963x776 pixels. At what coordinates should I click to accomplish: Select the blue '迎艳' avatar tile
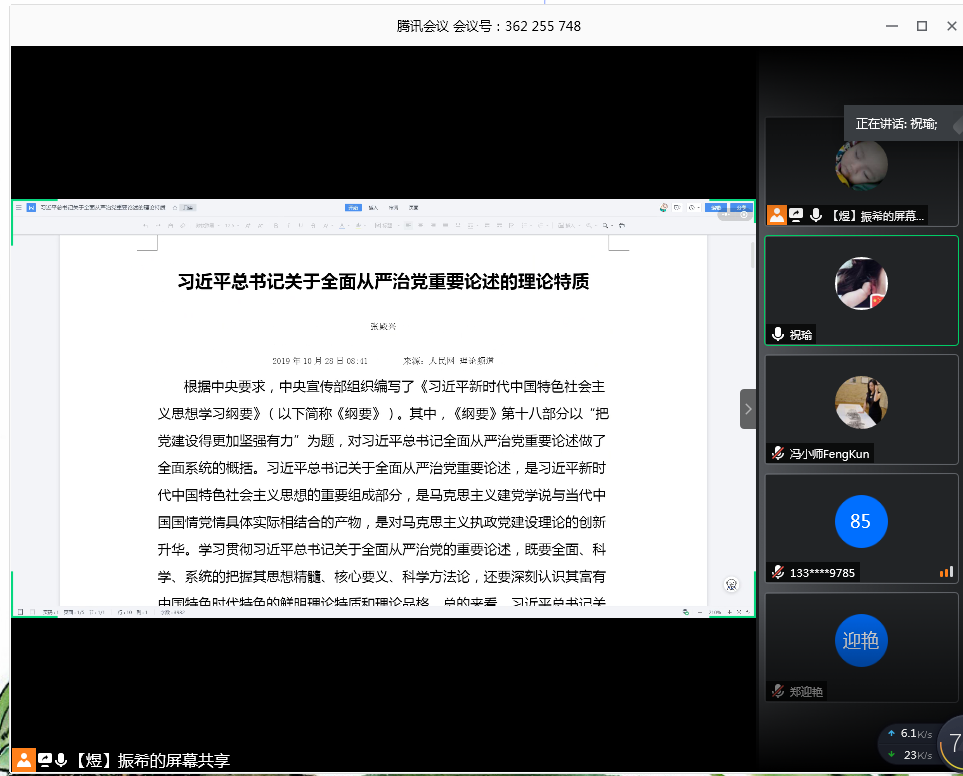coord(860,640)
